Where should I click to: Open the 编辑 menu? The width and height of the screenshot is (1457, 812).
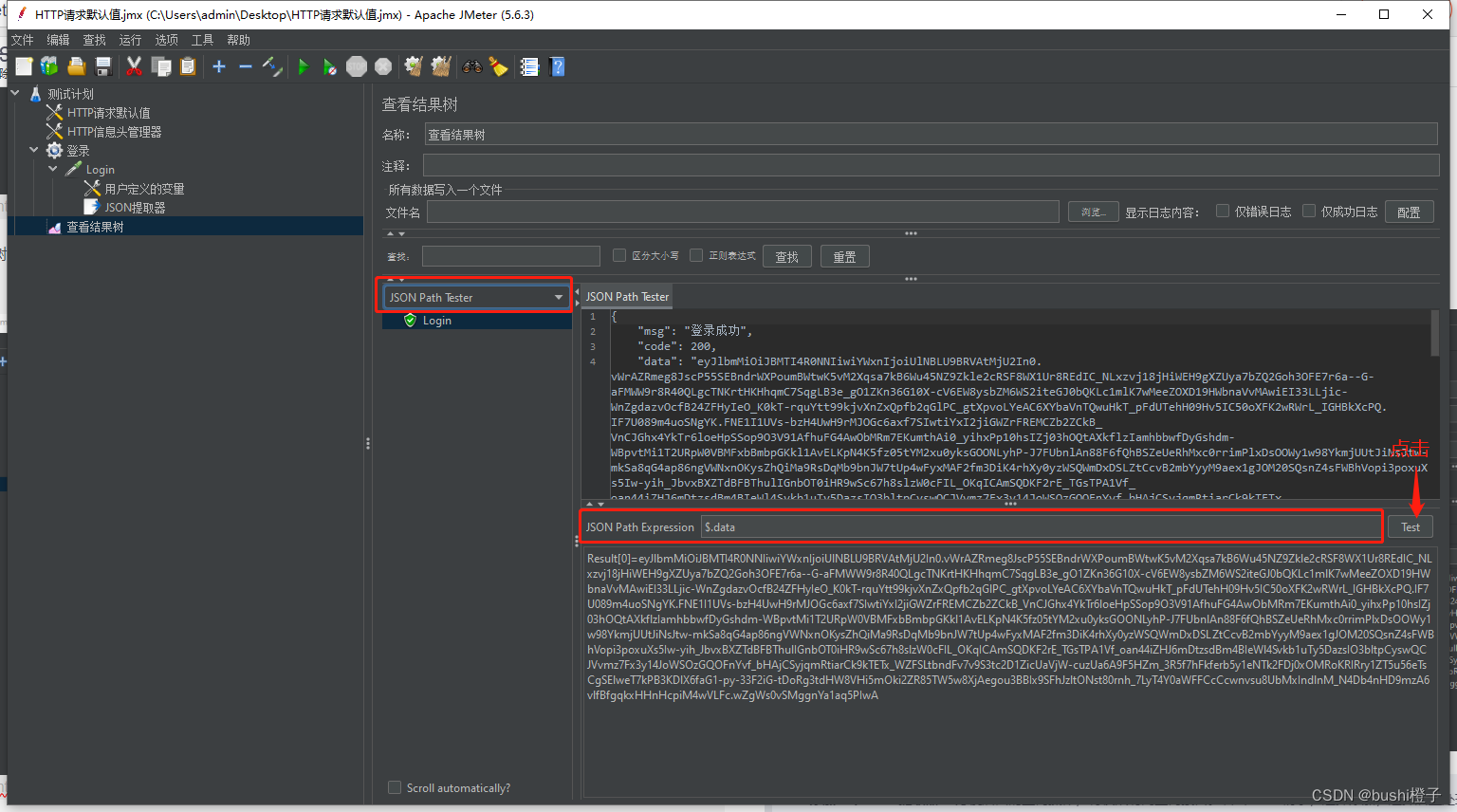click(x=58, y=40)
